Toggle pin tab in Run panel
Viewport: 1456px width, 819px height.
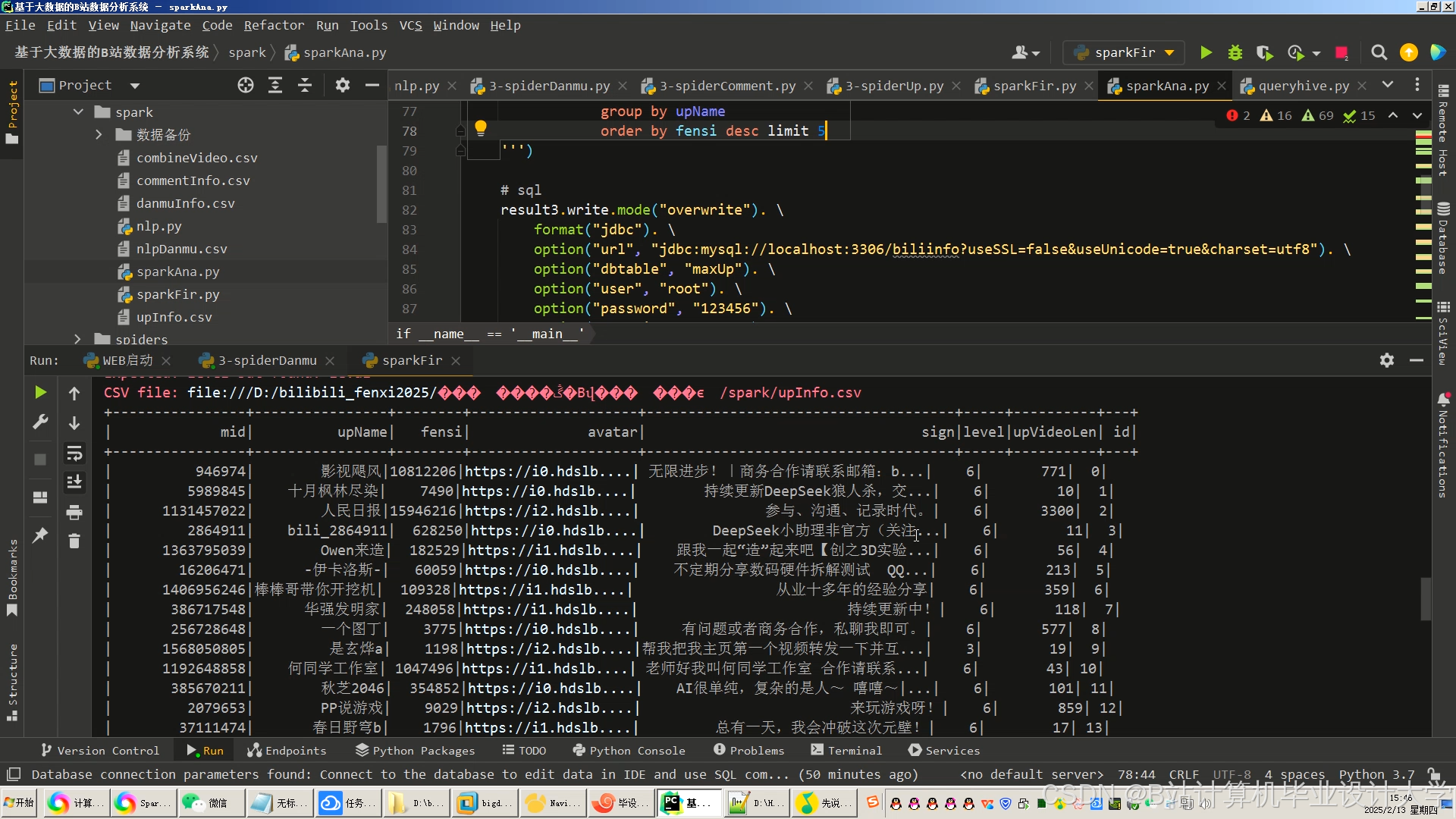[40, 535]
